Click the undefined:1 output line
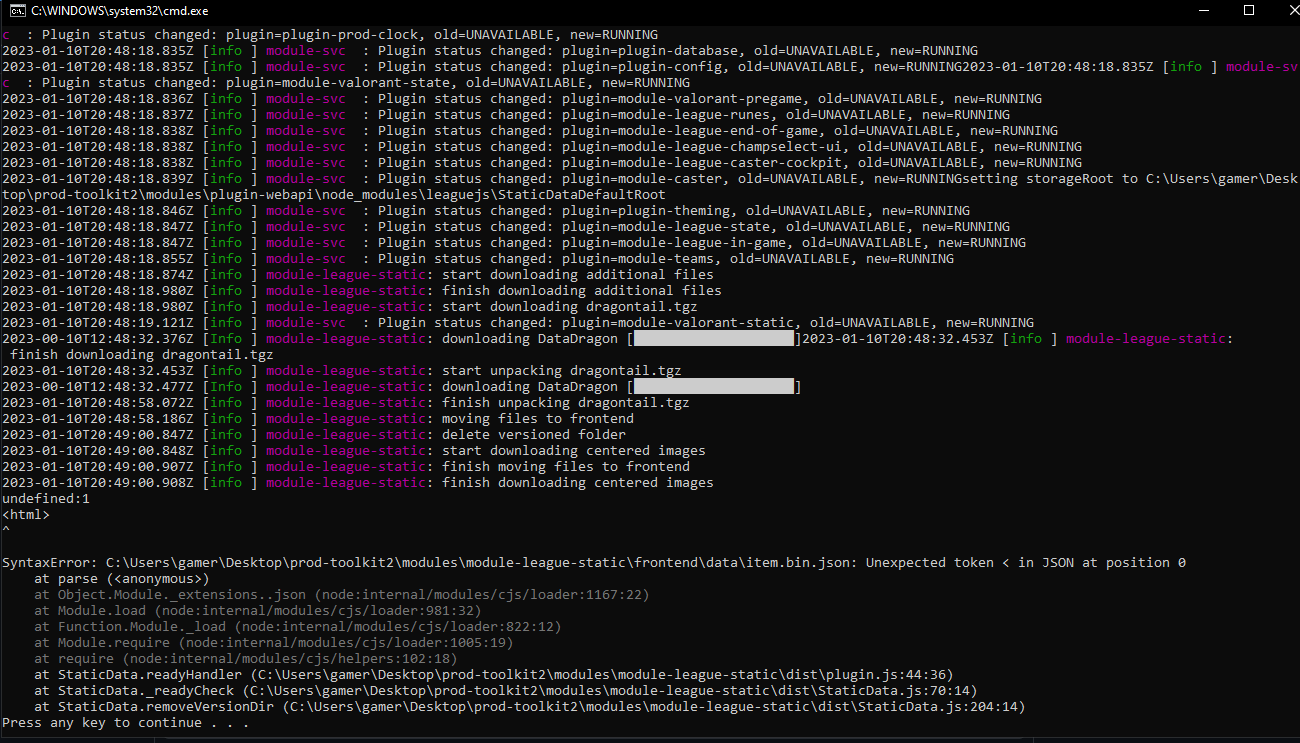This screenshot has width=1300, height=743. tap(45, 498)
